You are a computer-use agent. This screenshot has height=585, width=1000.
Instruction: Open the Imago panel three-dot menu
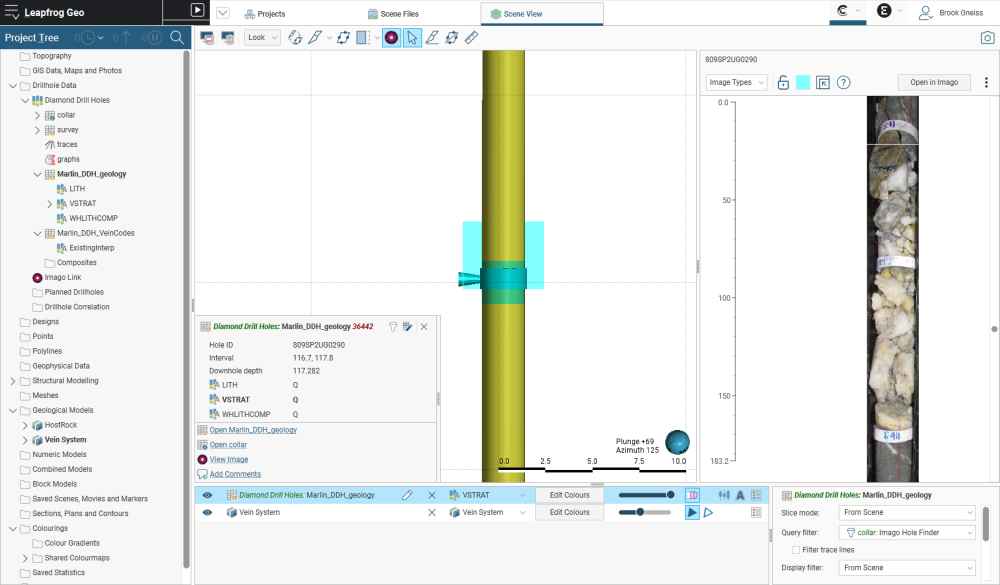coord(986,82)
